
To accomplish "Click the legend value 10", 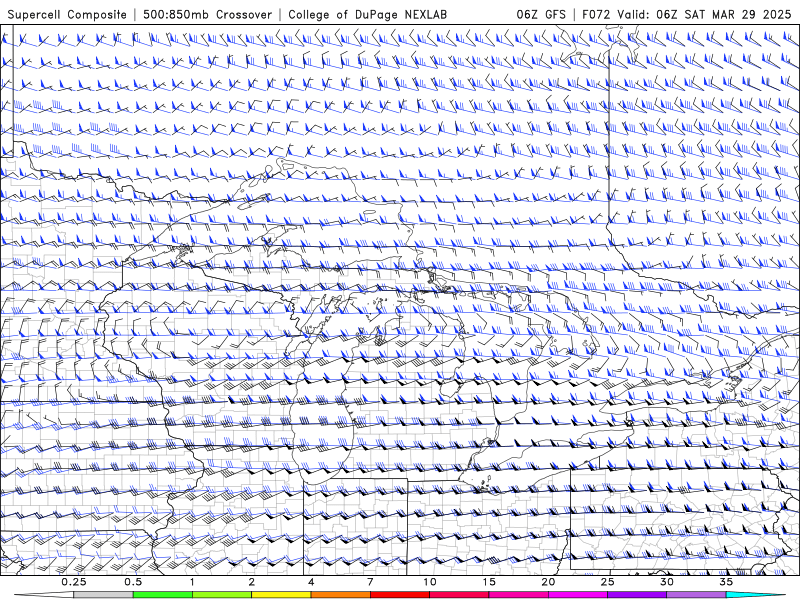I will (430, 582).
